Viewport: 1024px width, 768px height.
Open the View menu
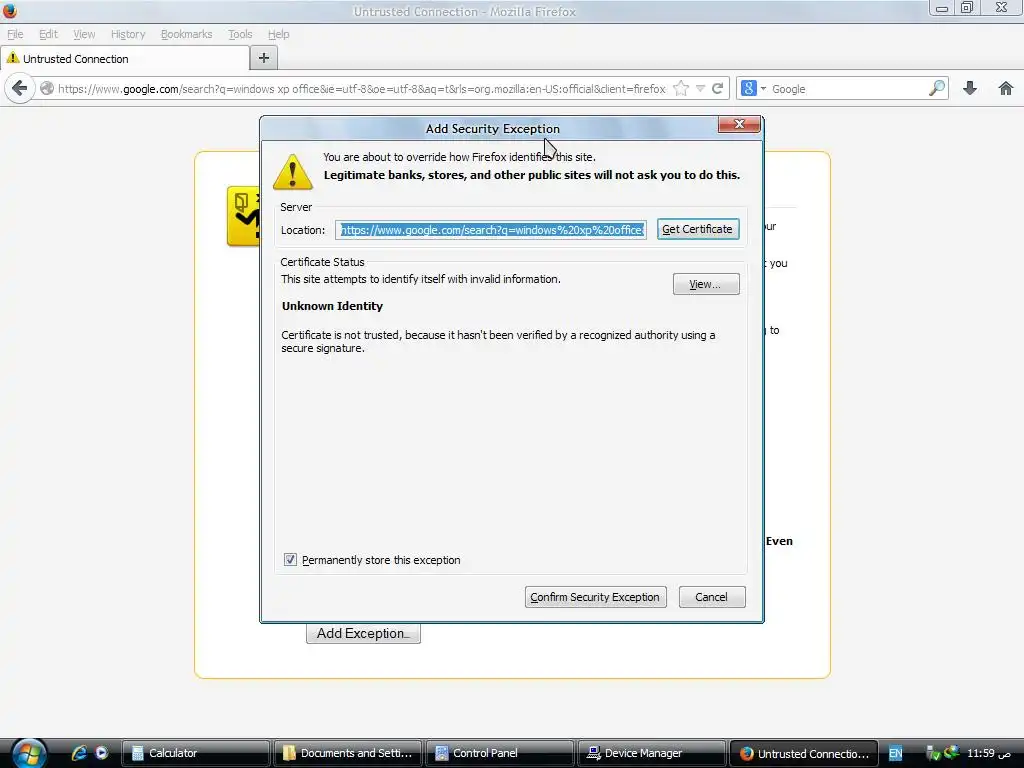(84, 34)
